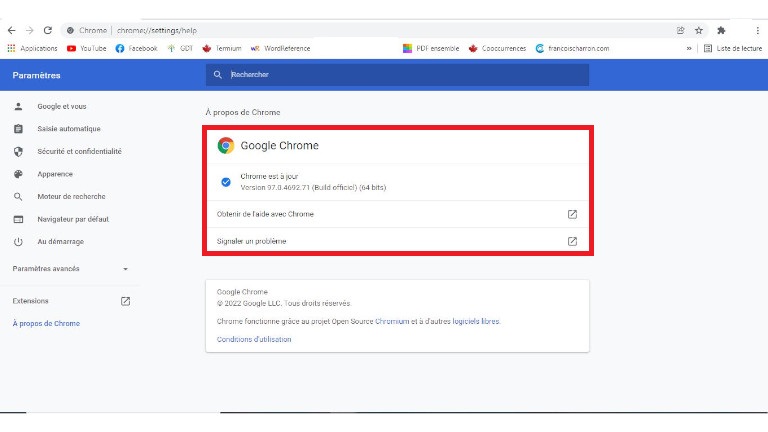The width and height of the screenshot is (768, 432).
Task: Open the Applications grid icon in bookmarks bar
Action: click(11, 48)
